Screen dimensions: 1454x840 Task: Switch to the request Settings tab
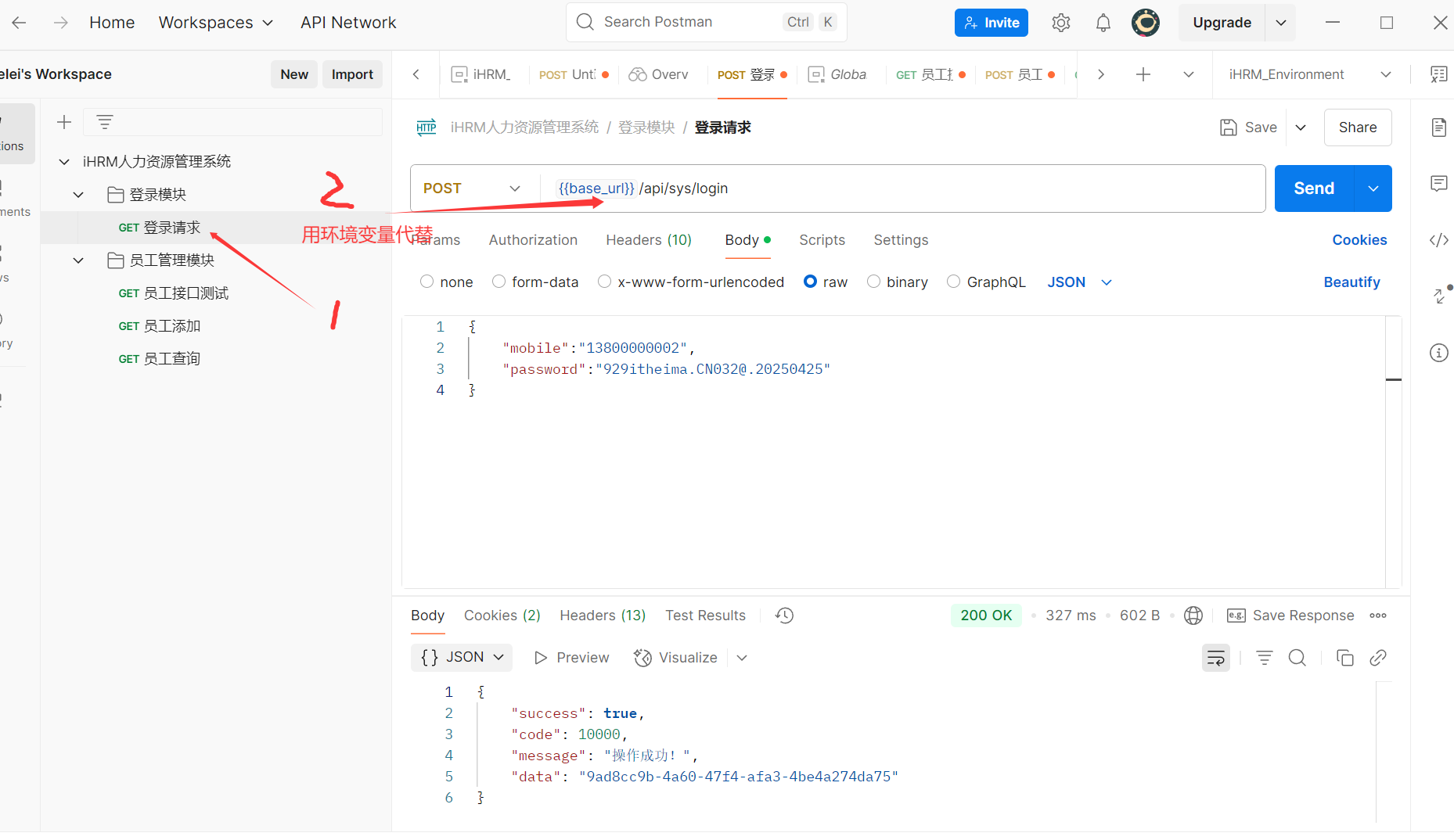click(901, 240)
